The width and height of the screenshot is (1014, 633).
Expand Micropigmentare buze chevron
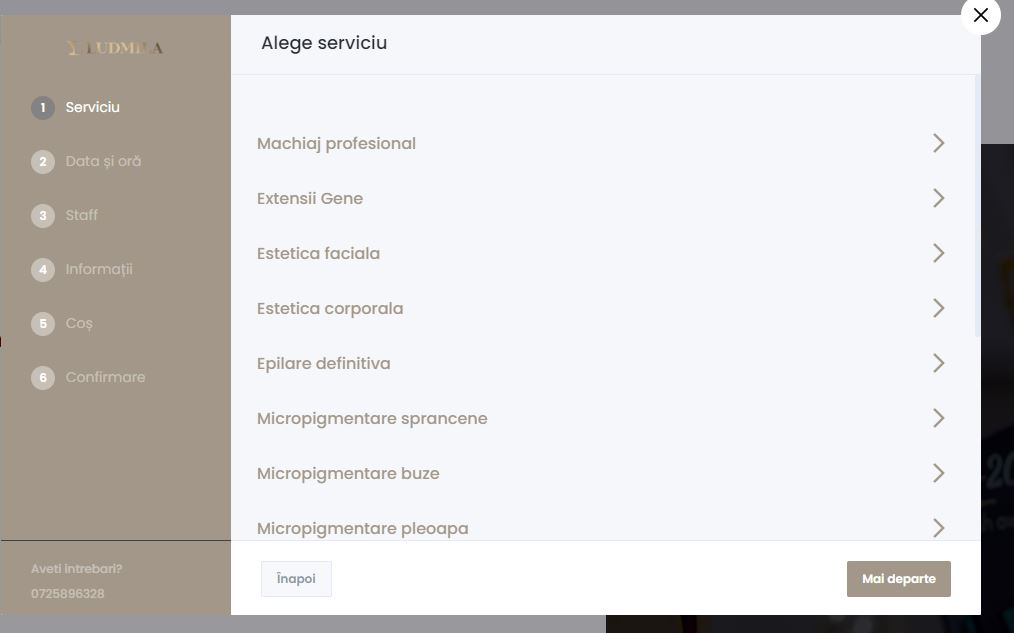(938, 473)
